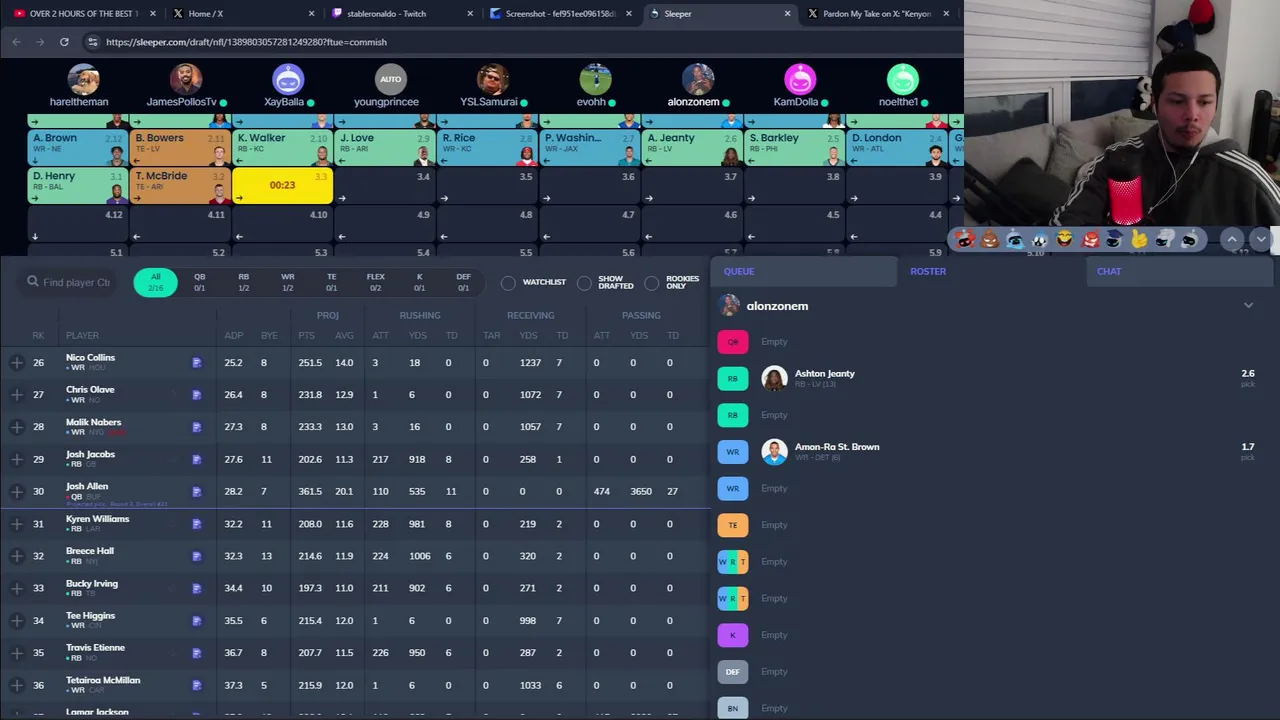Open Josh Jacobs player notes icon
Image resolution: width=1280 pixels, height=720 pixels.
point(197,459)
